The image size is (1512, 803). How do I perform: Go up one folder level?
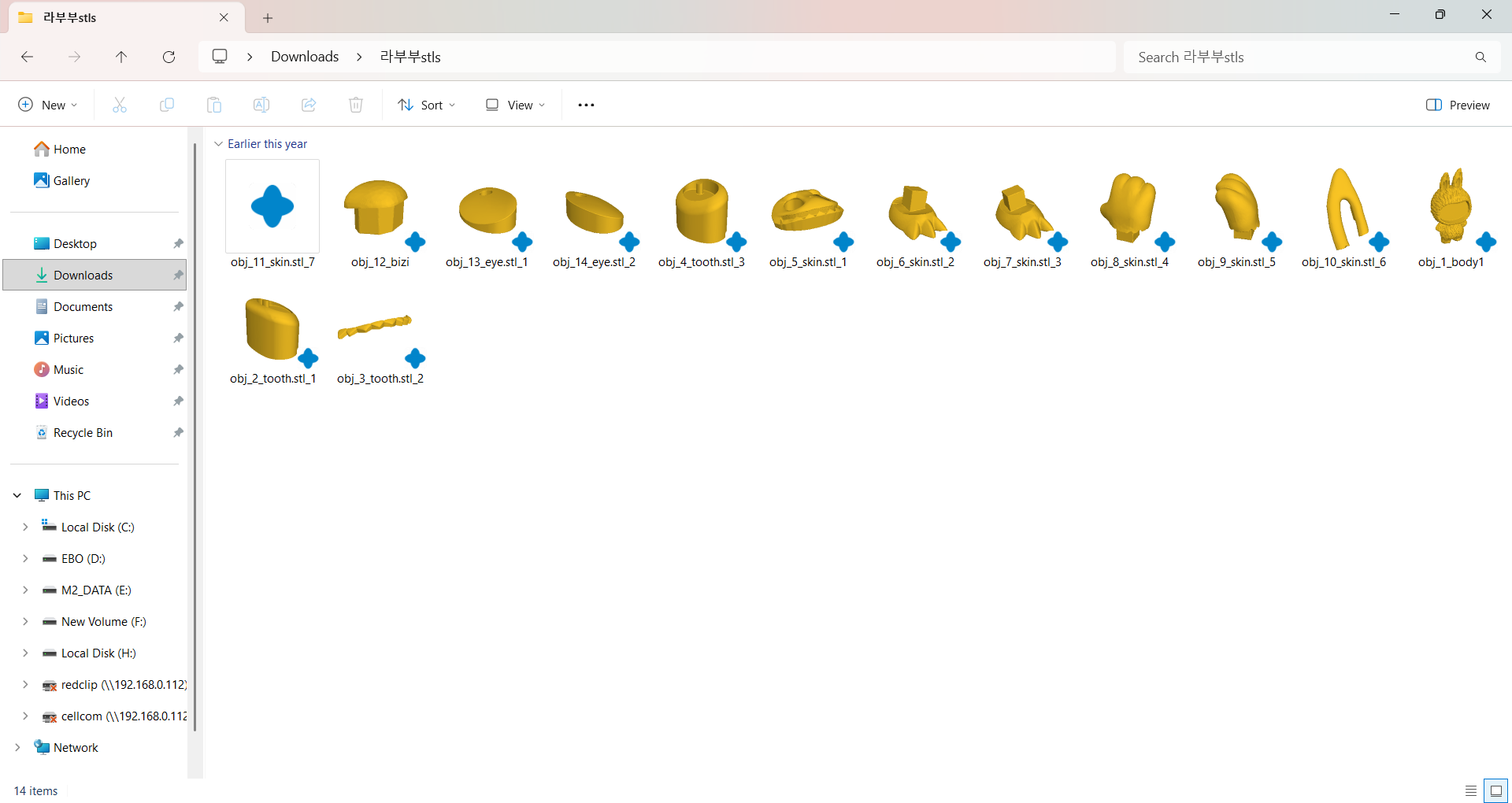[x=121, y=57]
